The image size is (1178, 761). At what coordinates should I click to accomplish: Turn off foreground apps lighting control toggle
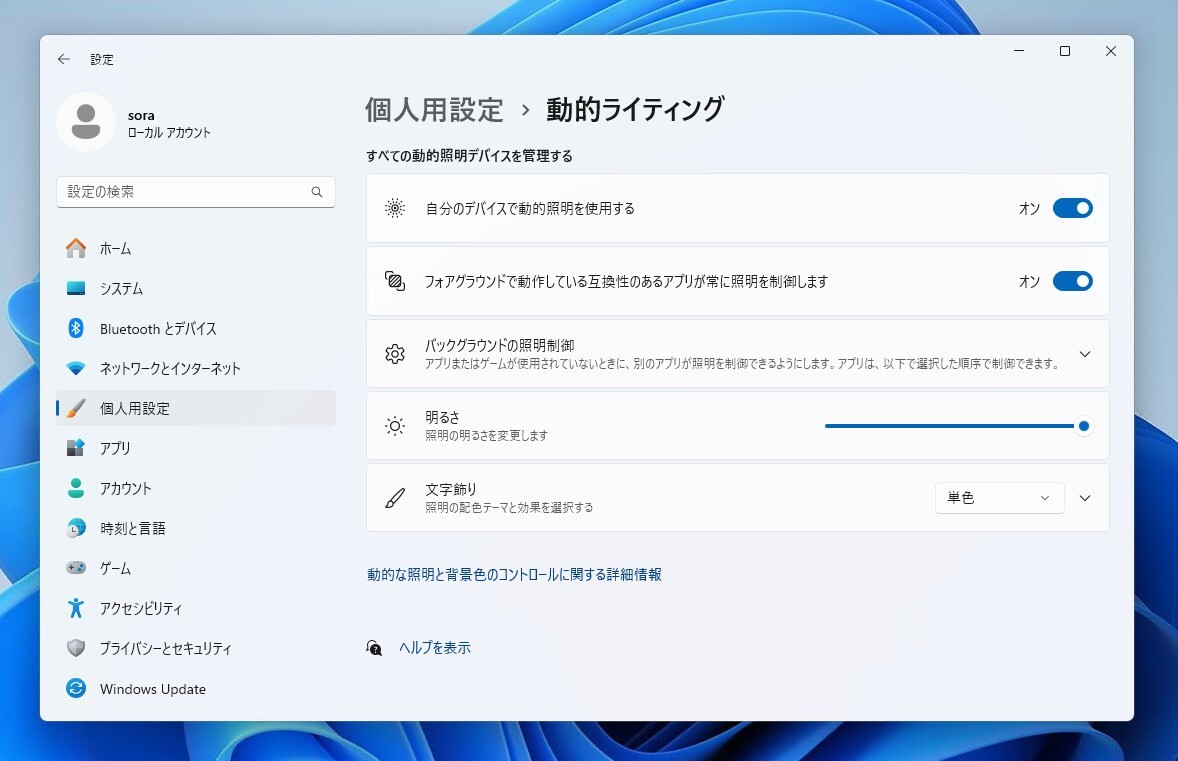click(1072, 281)
